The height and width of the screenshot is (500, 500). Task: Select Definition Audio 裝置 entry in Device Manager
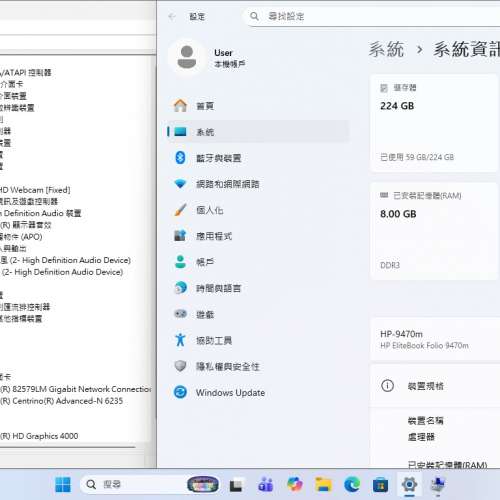click(x=41, y=213)
